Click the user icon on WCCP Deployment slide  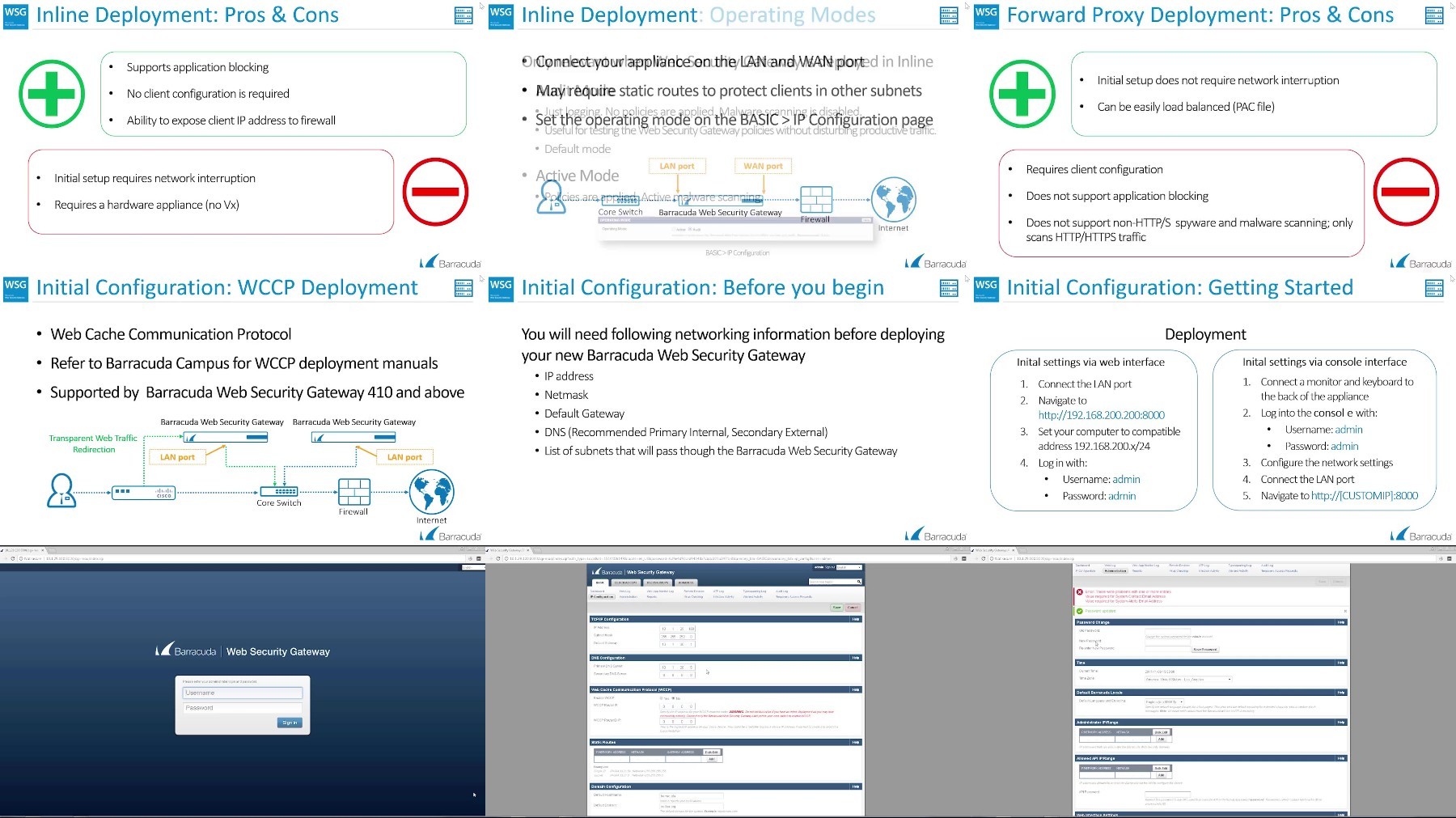[x=61, y=490]
